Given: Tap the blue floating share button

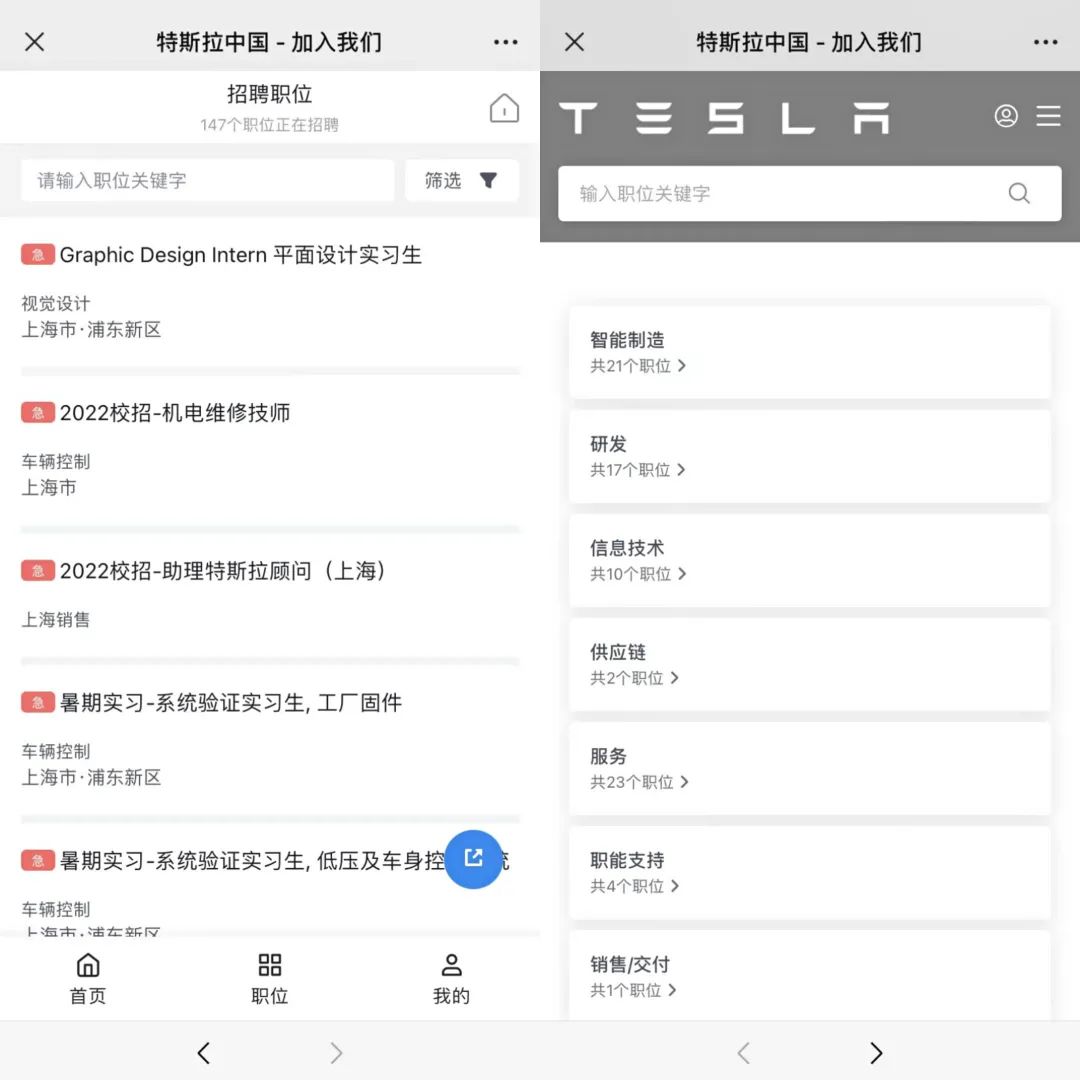Looking at the screenshot, I should tap(473, 859).
